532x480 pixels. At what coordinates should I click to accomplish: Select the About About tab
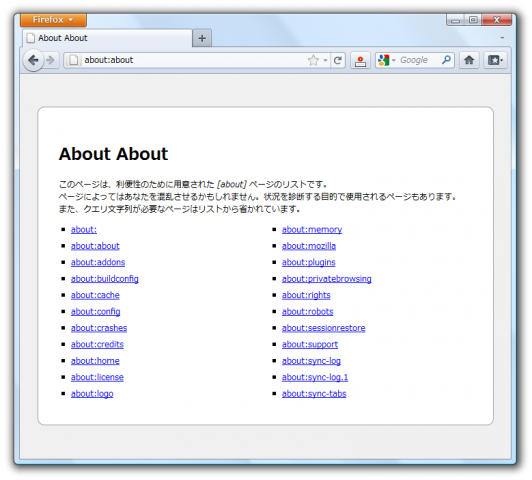[x=107, y=38]
